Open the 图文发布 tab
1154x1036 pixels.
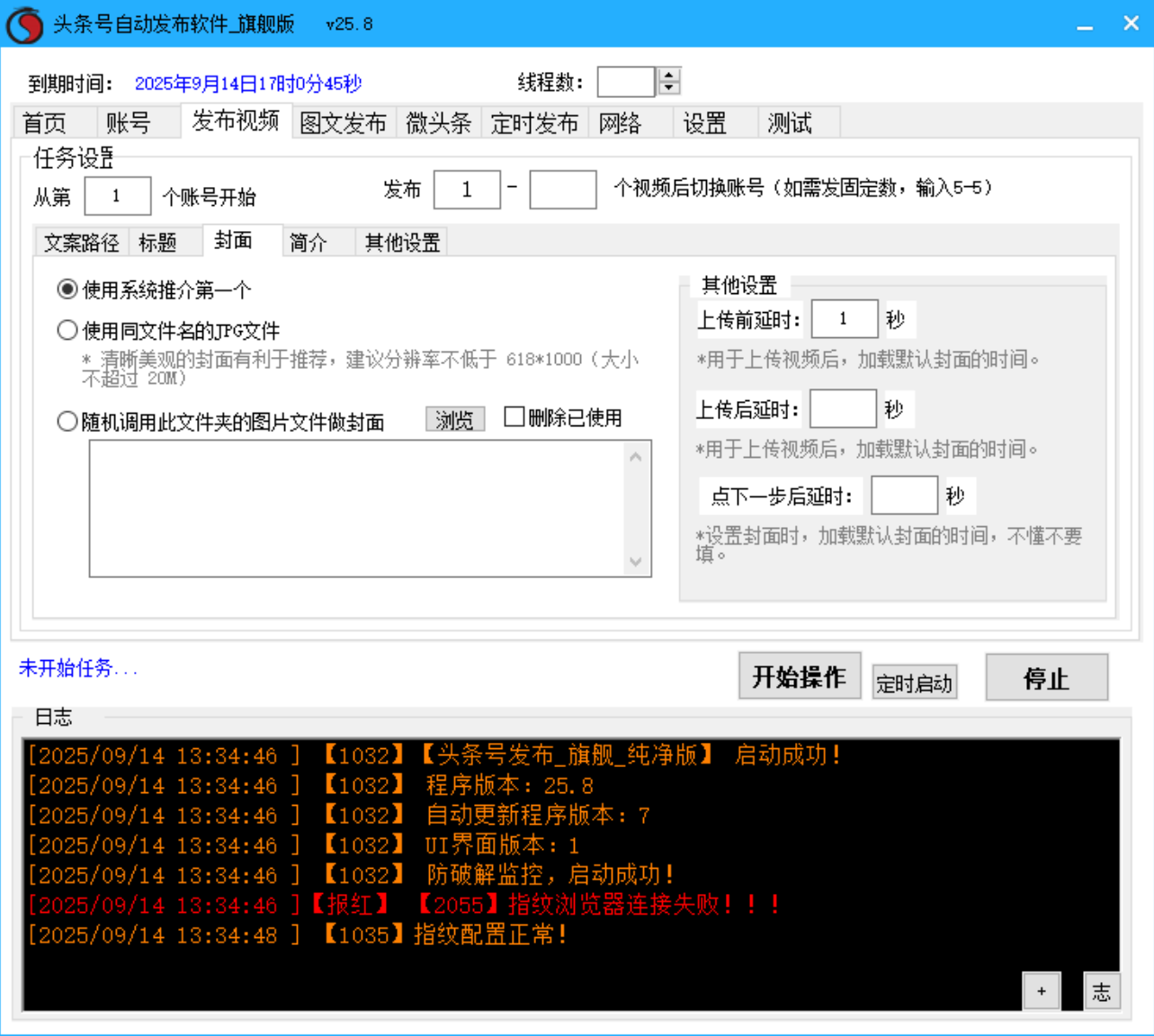click(344, 123)
